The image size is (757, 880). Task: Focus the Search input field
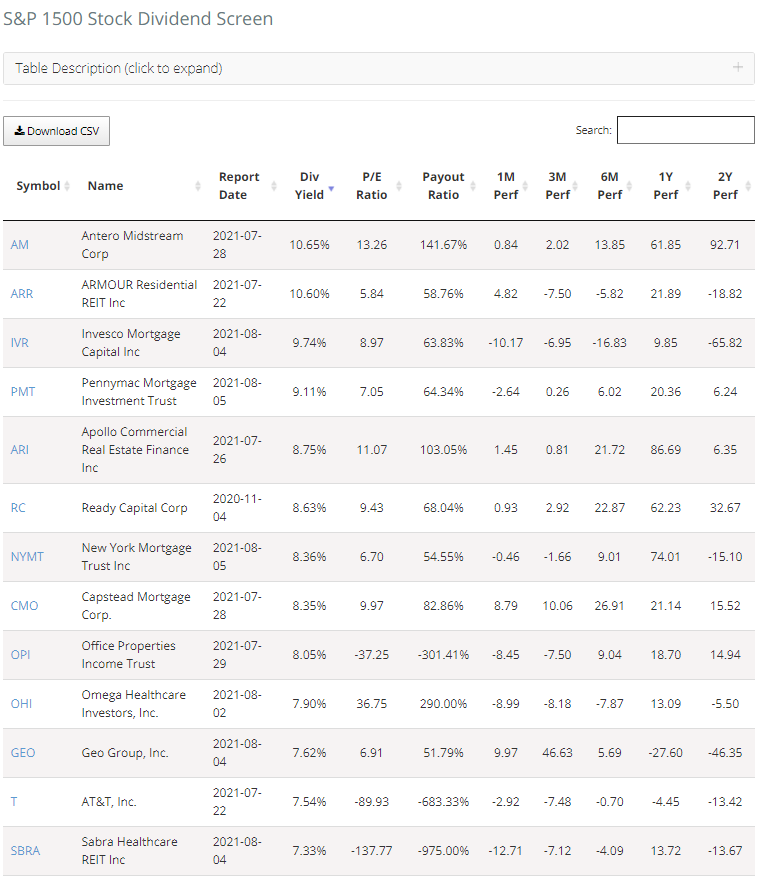click(685, 130)
